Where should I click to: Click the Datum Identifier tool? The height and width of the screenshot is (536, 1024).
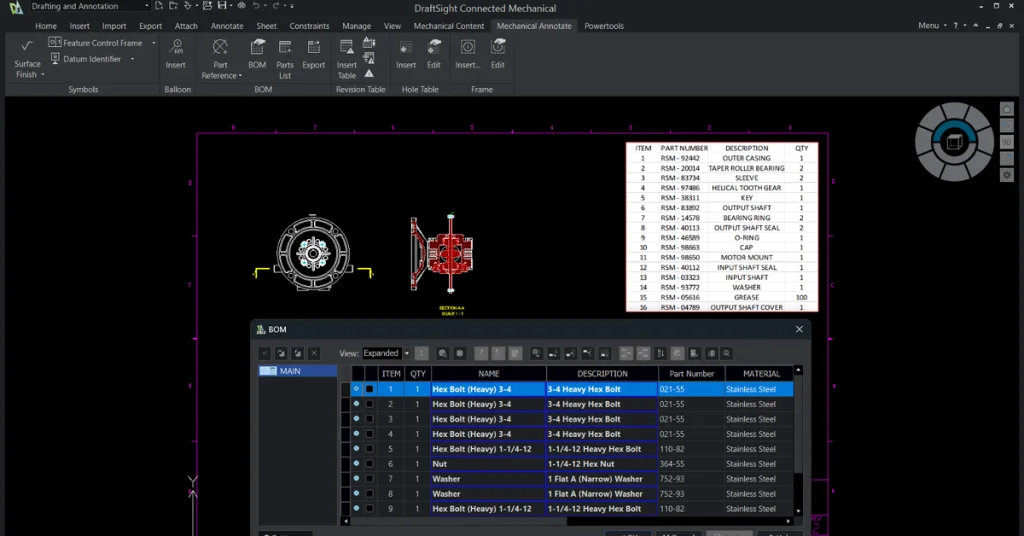click(x=92, y=59)
